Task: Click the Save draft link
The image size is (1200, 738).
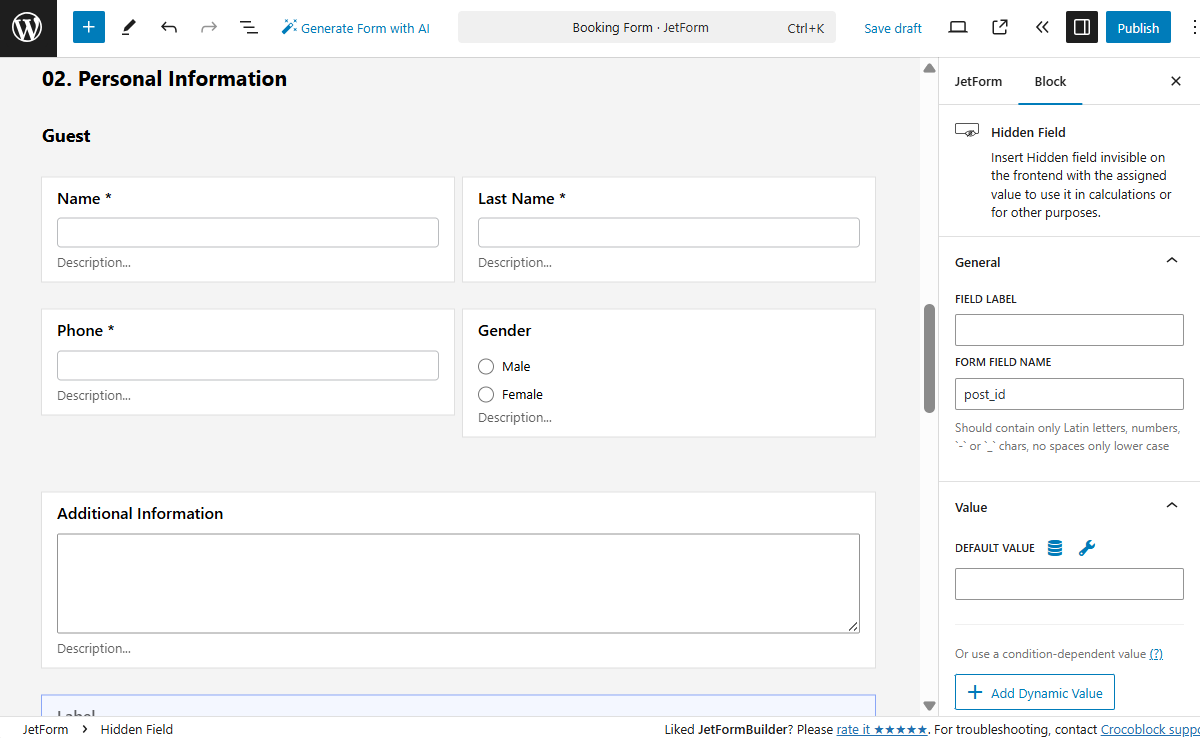Action: pos(893,28)
